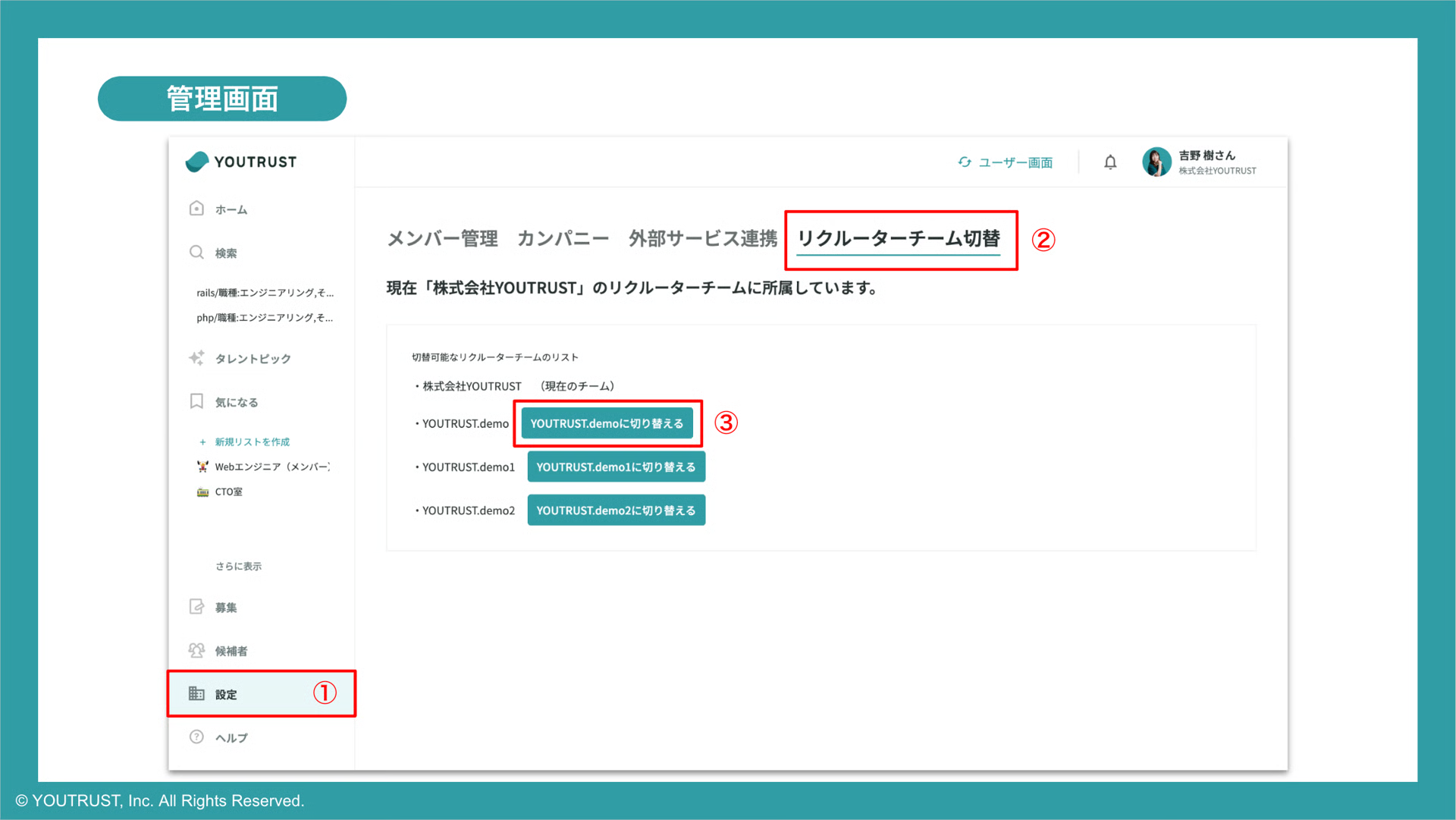
Task: Click the 設定 building icon
Action: click(x=196, y=693)
